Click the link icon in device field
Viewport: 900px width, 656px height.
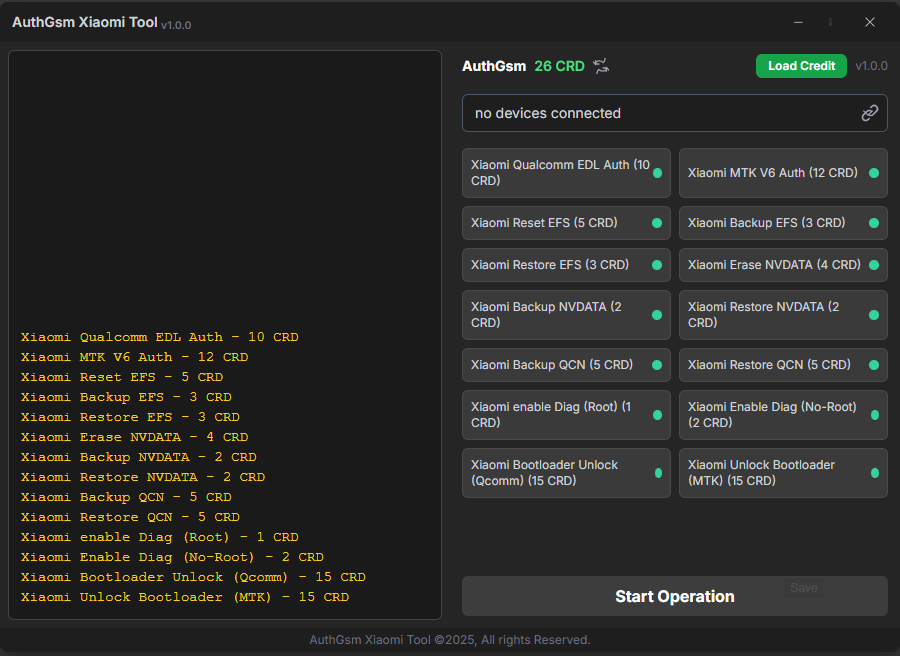tap(870, 113)
